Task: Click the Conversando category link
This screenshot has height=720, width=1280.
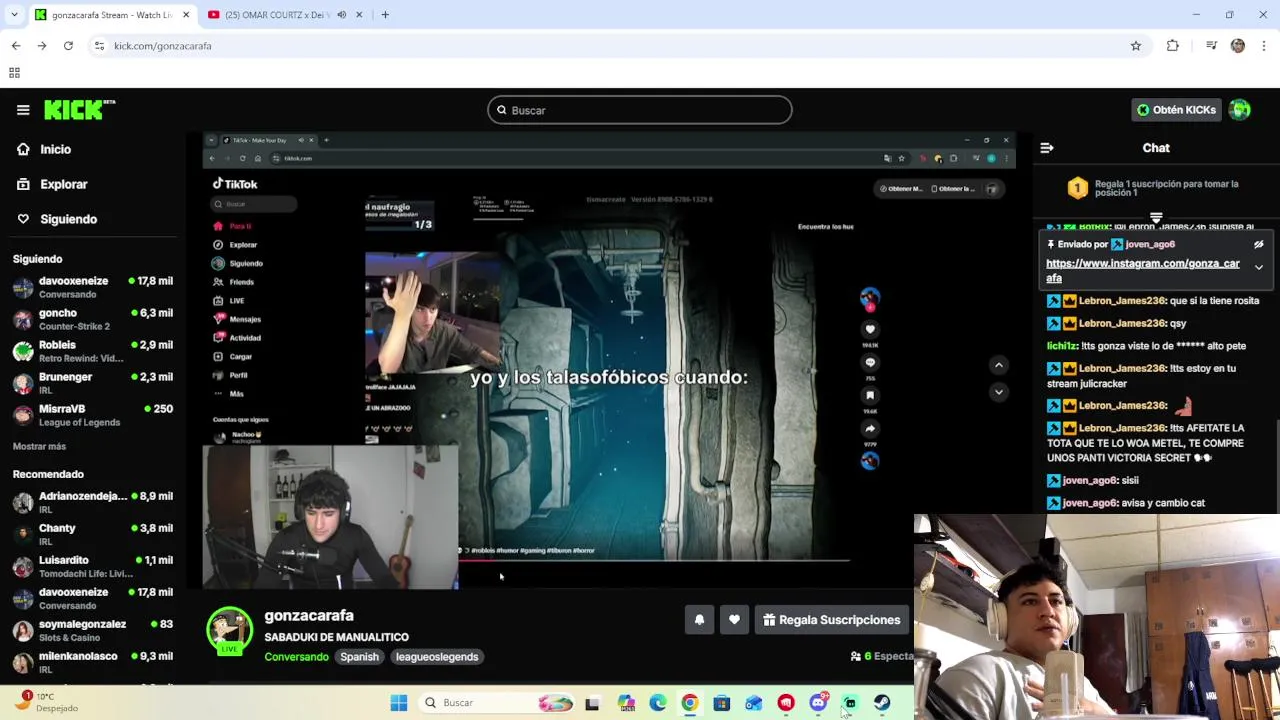Action: click(x=296, y=657)
